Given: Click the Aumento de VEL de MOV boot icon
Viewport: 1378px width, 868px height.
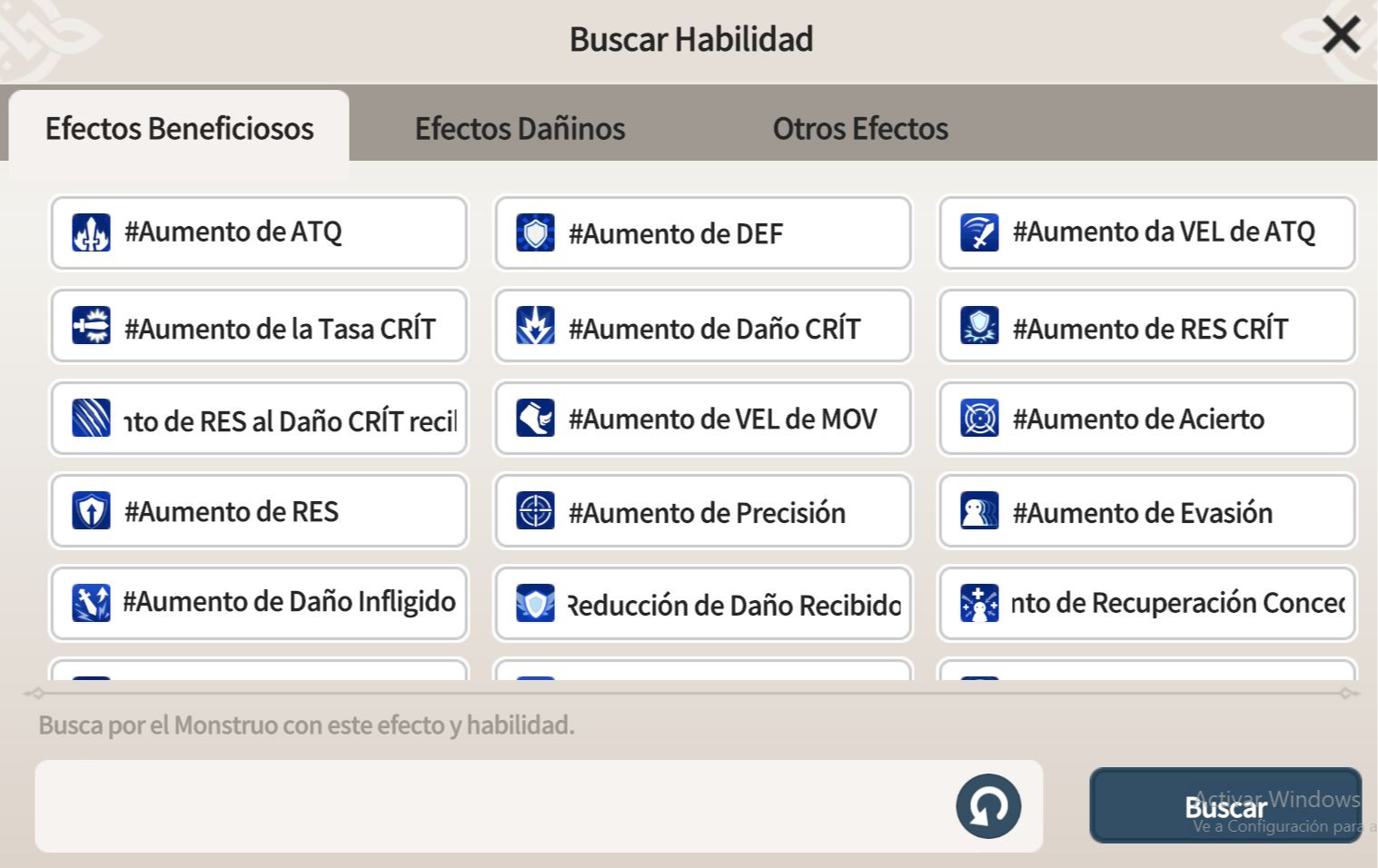Looking at the screenshot, I should point(535,418).
